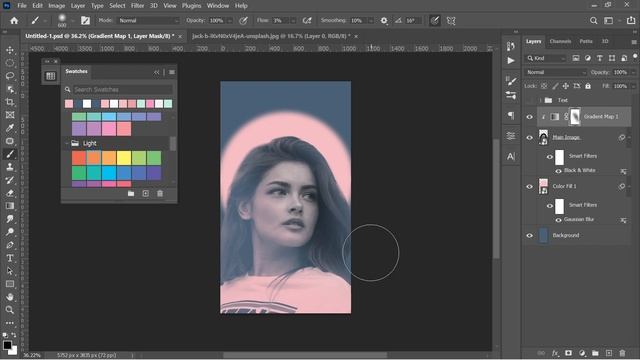
Task: Select the Object Selection tool
Action: (10, 89)
